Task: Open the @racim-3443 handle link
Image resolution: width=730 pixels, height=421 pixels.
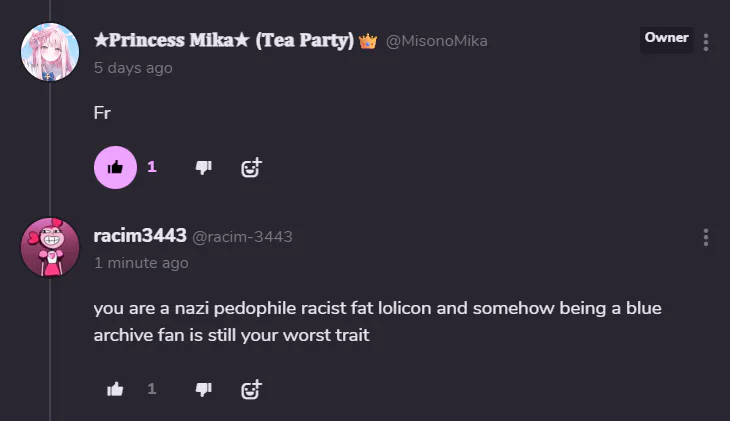Action: click(242, 237)
